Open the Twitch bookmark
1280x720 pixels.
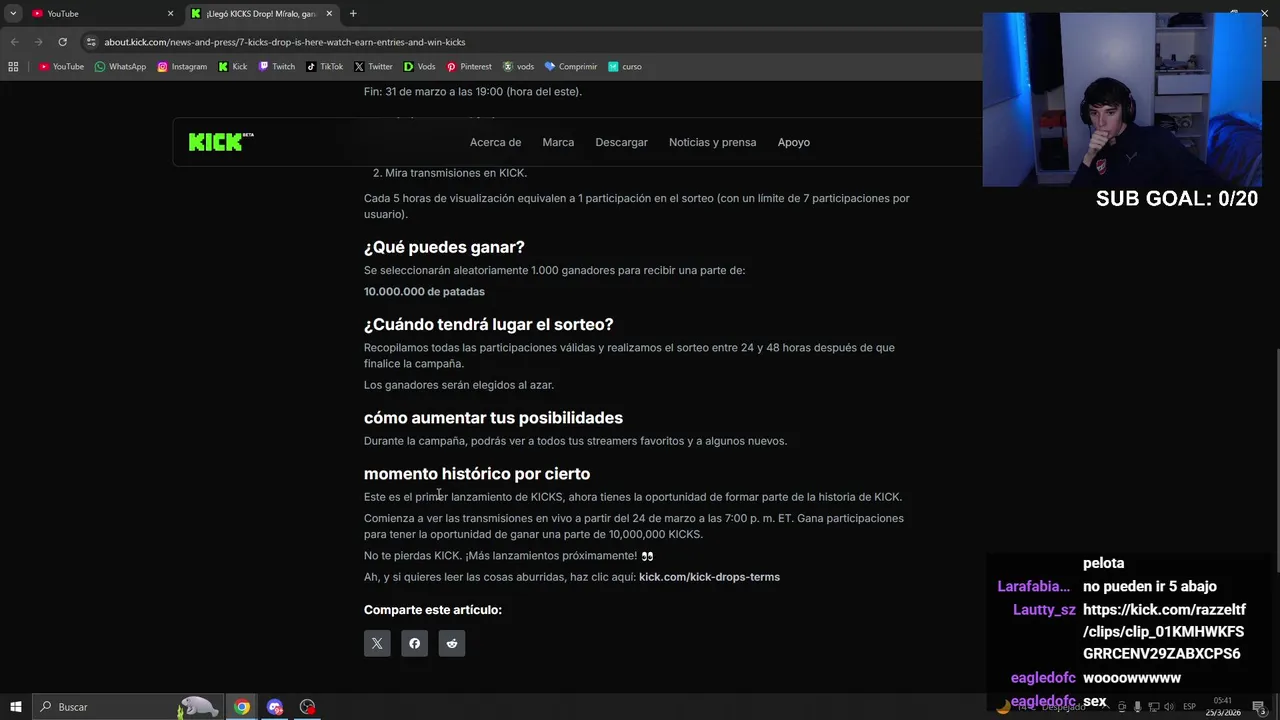pyautogui.click(x=277, y=67)
